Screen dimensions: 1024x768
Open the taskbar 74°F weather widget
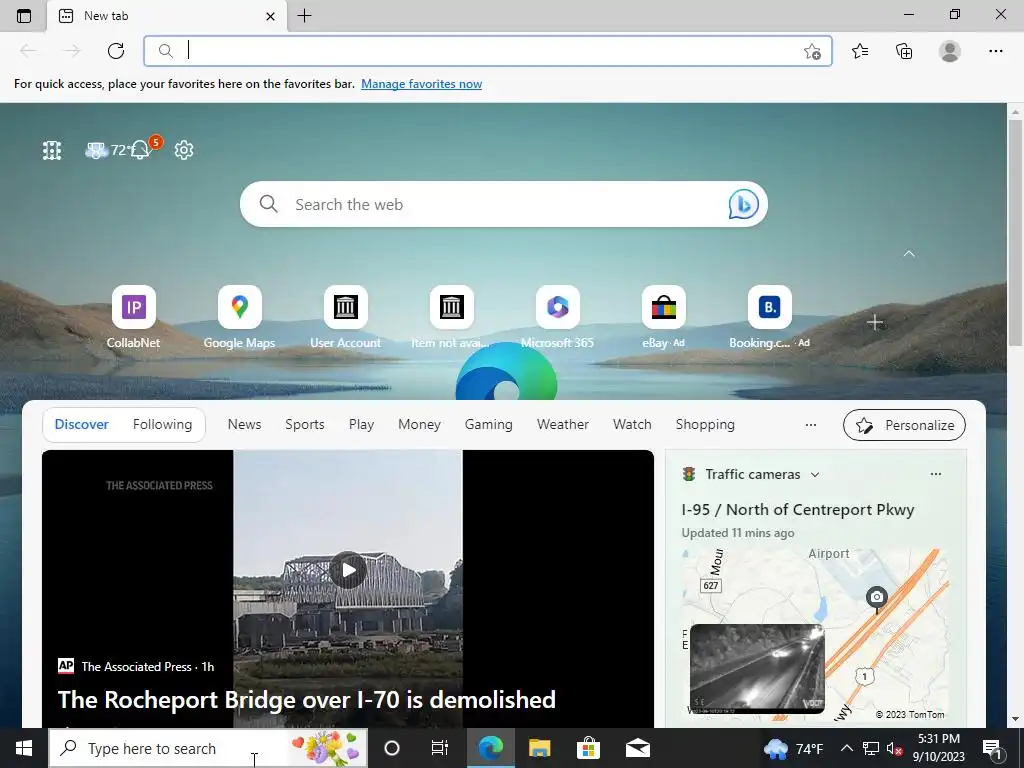793,748
